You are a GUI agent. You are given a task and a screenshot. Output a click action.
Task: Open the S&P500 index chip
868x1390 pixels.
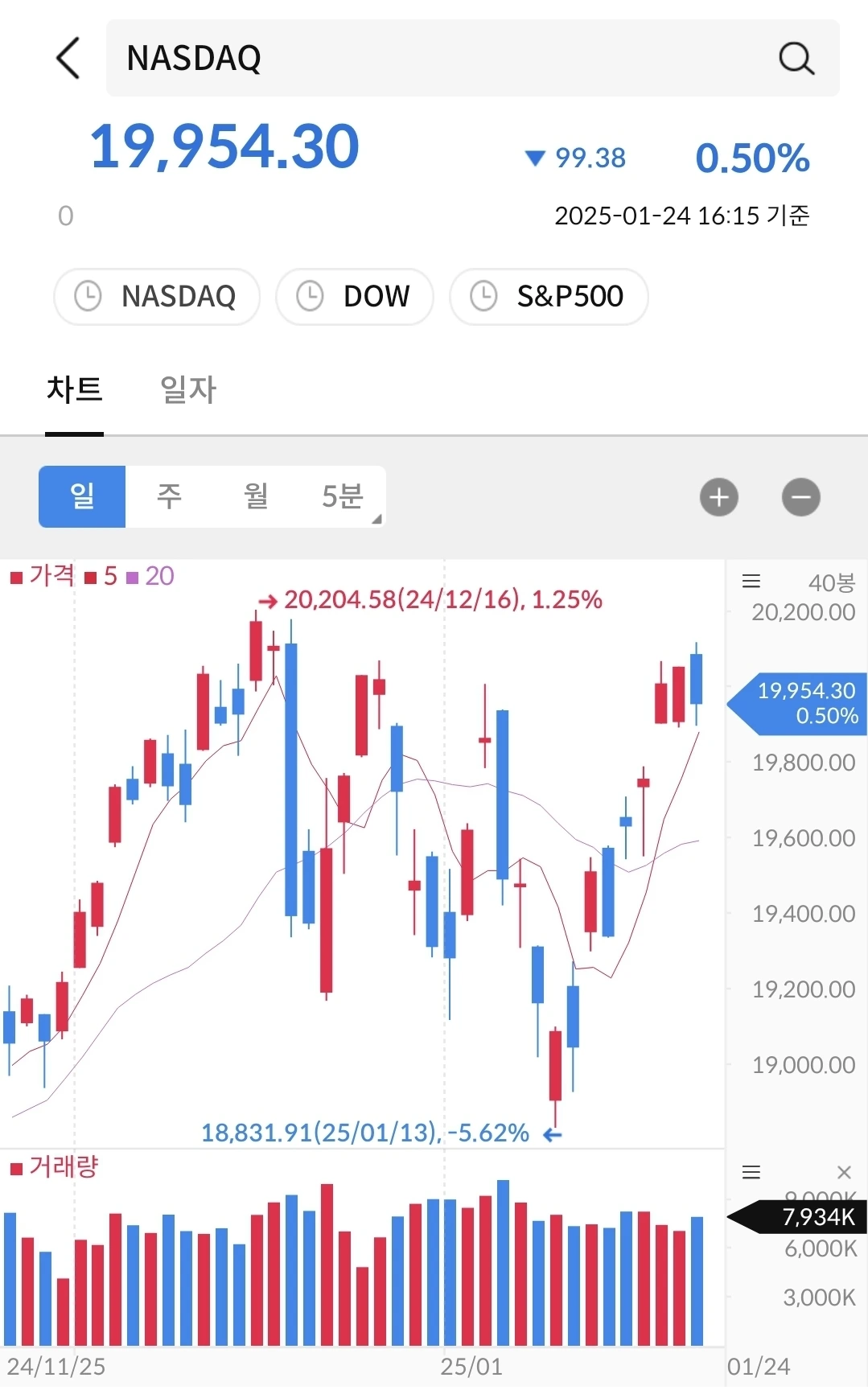[x=549, y=297]
